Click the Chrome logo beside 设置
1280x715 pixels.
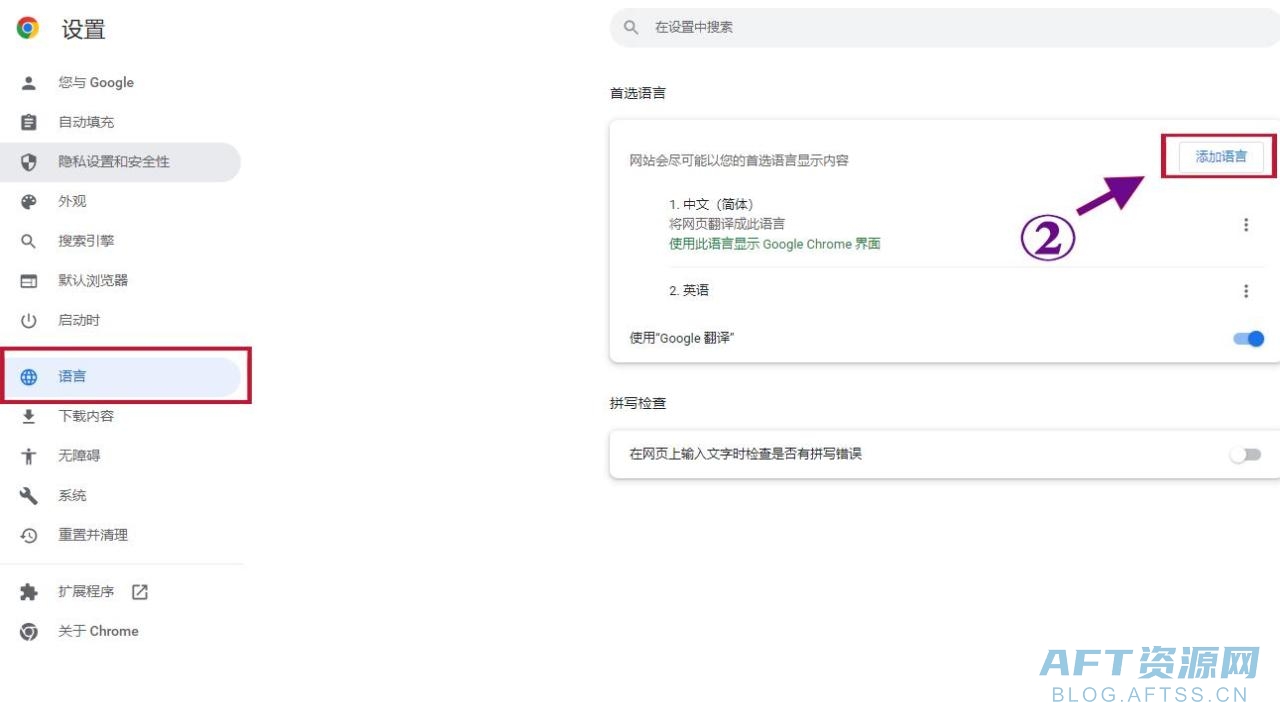pyautogui.click(x=28, y=28)
